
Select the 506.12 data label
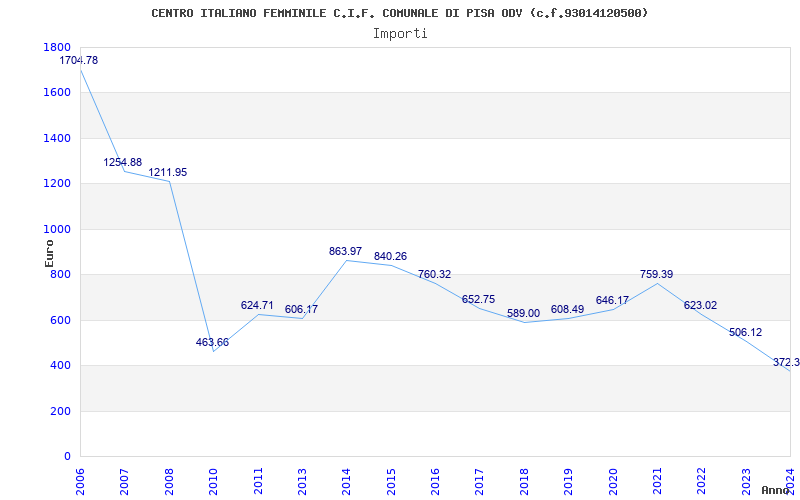click(x=745, y=333)
